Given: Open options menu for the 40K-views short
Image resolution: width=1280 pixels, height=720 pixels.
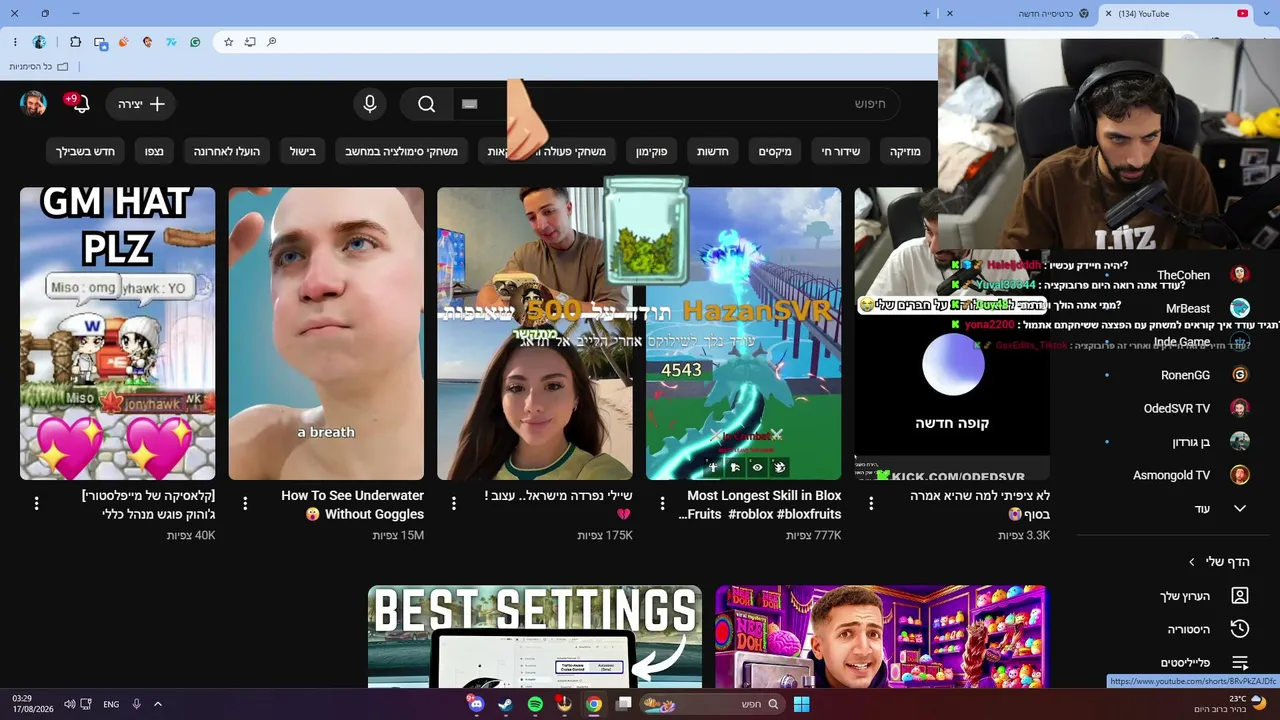Looking at the screenshot, I should (37, 504).
